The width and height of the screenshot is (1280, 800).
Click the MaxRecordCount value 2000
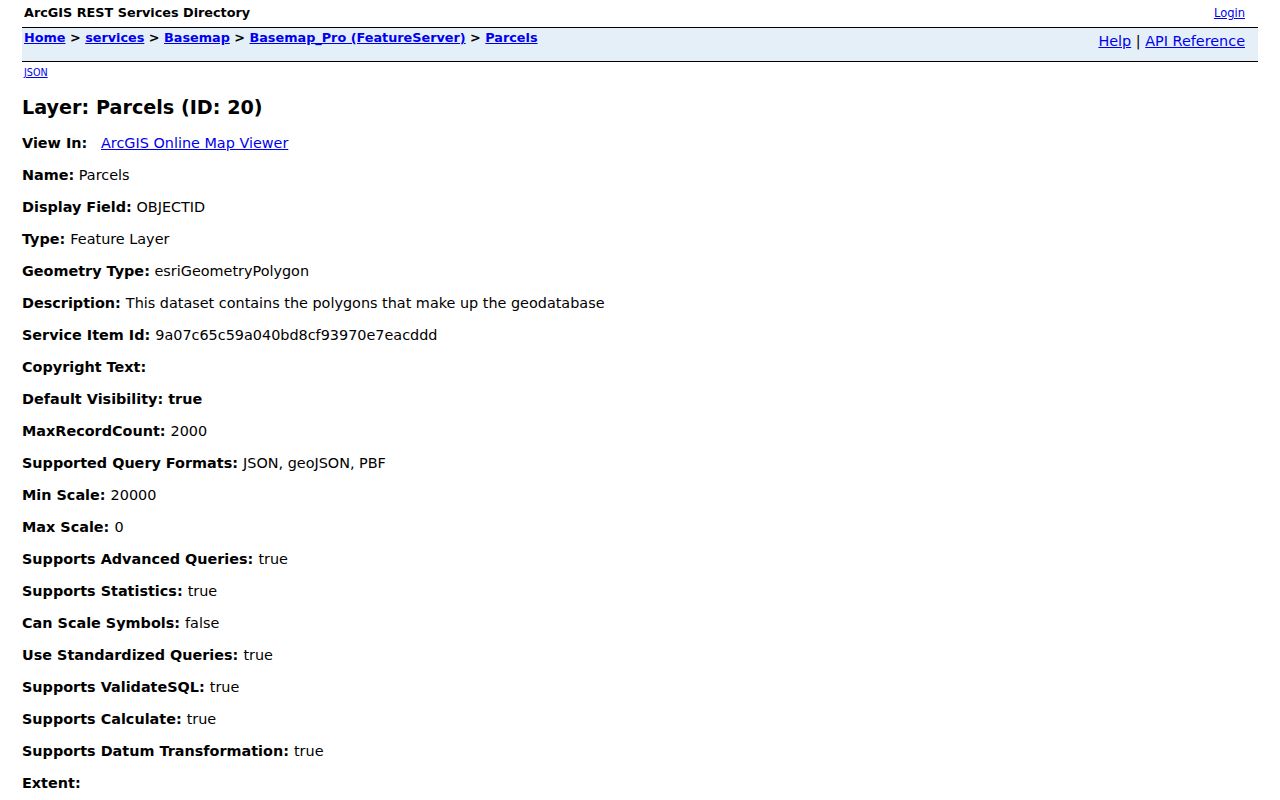[x=189, y=431]
